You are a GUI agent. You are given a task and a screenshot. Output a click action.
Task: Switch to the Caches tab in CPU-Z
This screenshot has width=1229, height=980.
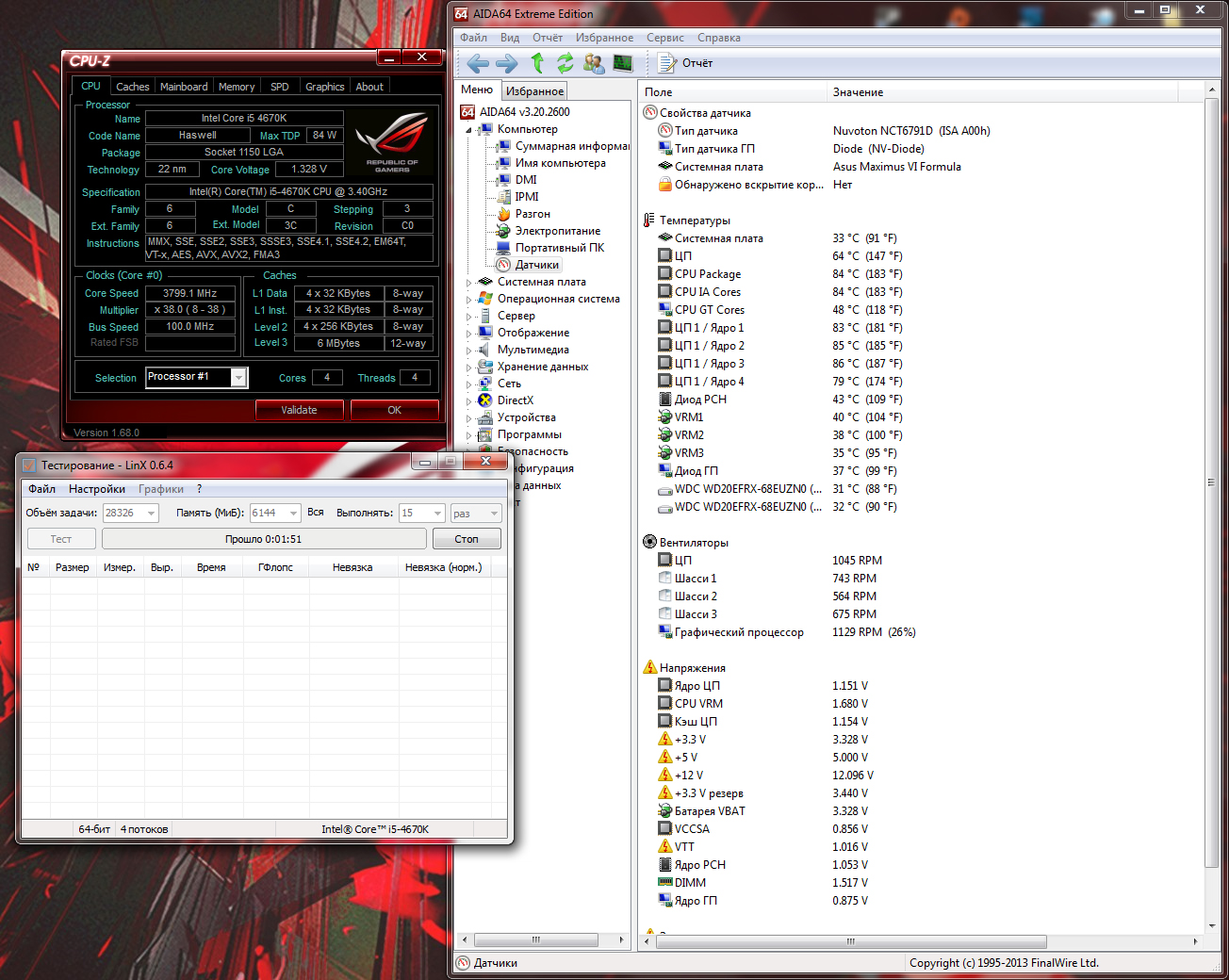pos(133,87)
